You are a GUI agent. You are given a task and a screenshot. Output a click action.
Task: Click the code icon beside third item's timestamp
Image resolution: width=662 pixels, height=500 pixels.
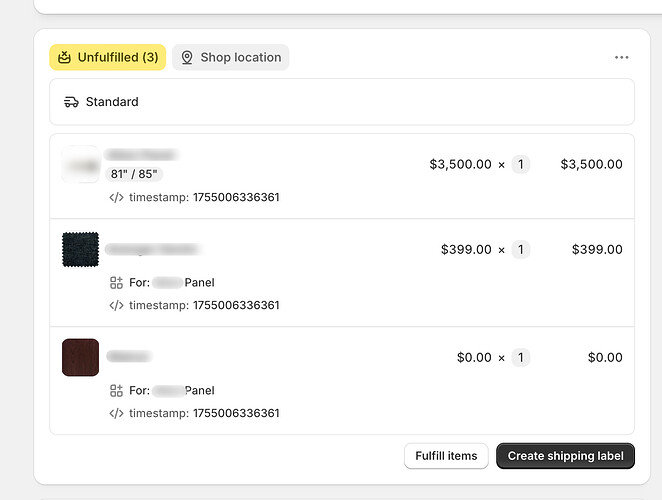pos(117,413)
